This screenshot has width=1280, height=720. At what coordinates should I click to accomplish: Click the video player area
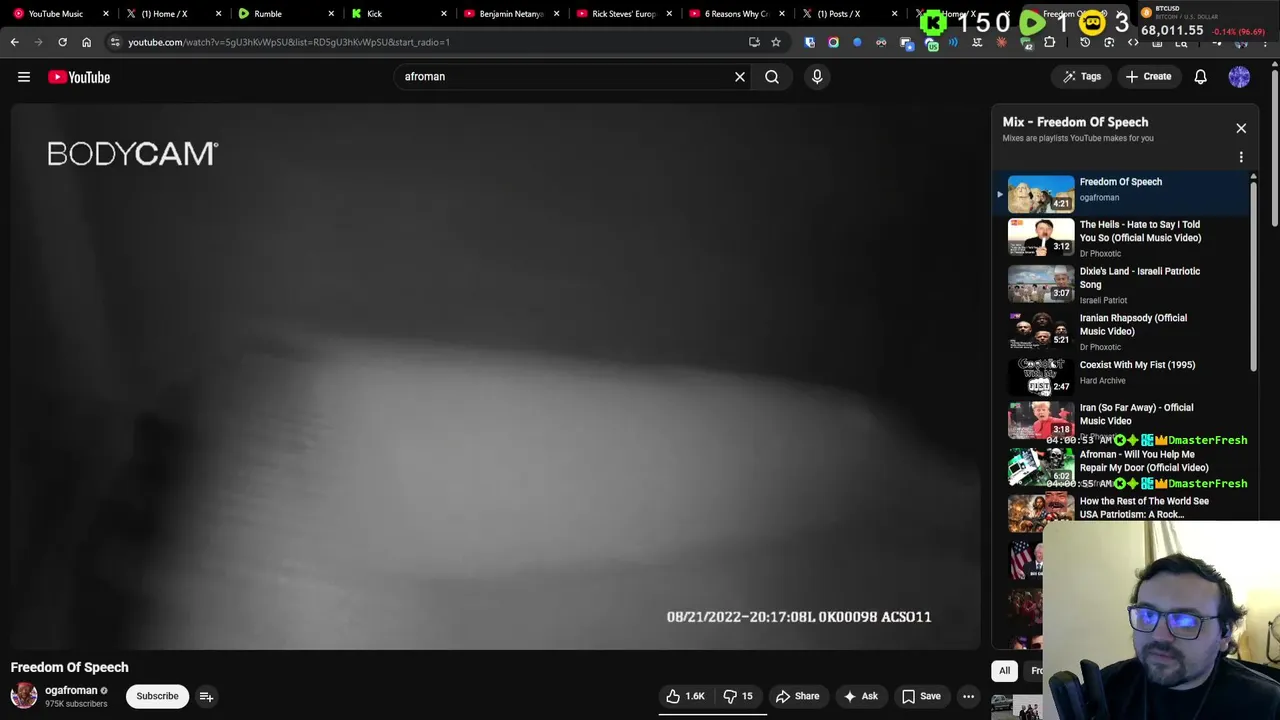[496, 377]
